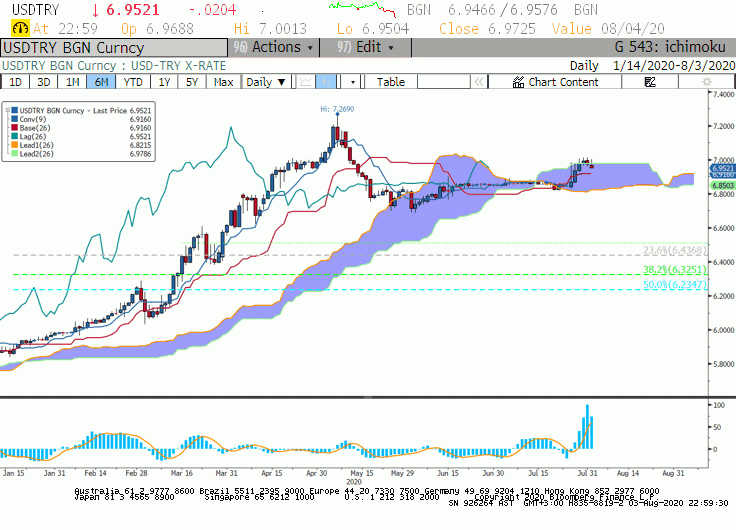Select the 1Y range tab
The width and height of the screenshot is (736, 530).
pyautogui.click(x=164, y=82)
